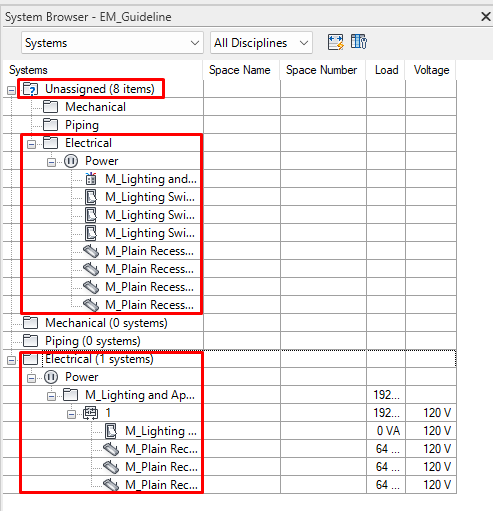Collapse the unassigned Electrical folder
Image resolution: width=493 pixels, height=511 pixels.
[x=31, y=144]
